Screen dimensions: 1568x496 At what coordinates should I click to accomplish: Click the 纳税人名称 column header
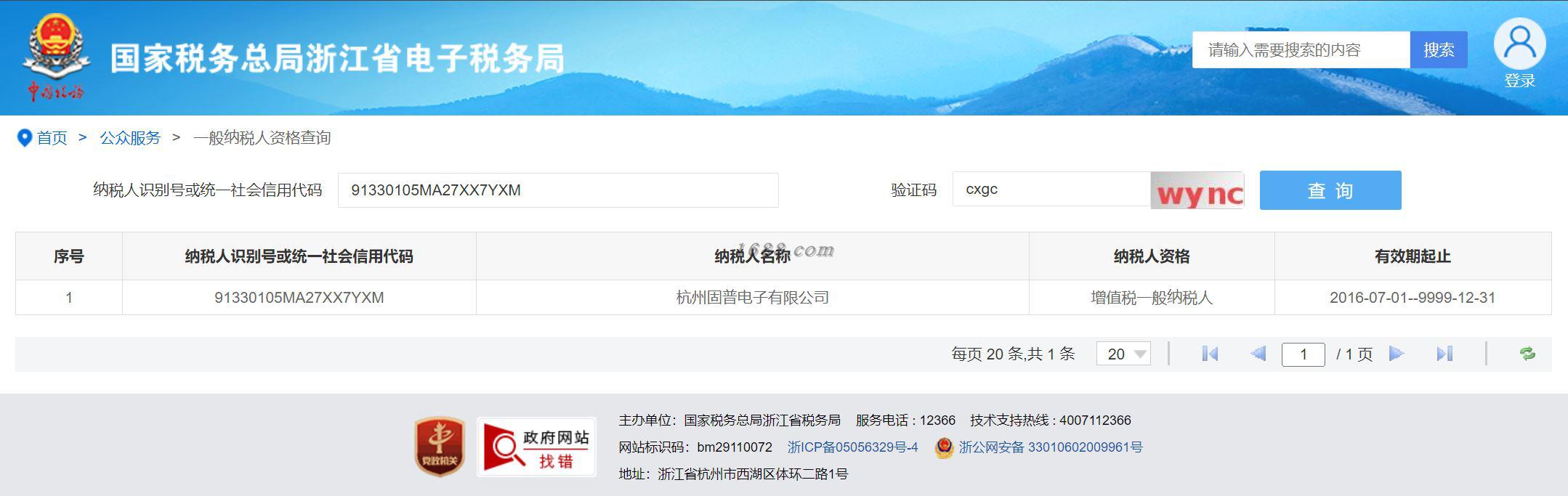tap(753, 256)
